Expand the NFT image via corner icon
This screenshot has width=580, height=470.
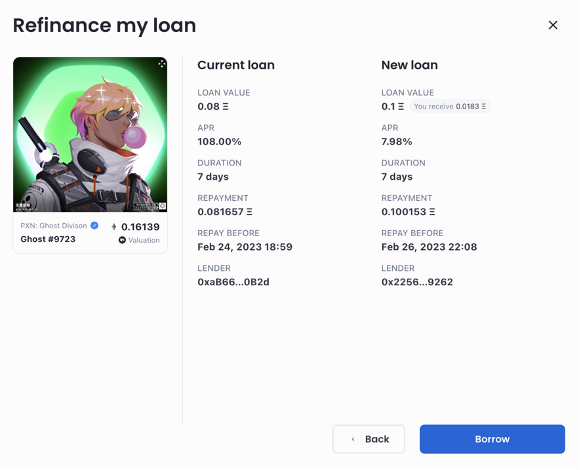click(x=162, y=64)
